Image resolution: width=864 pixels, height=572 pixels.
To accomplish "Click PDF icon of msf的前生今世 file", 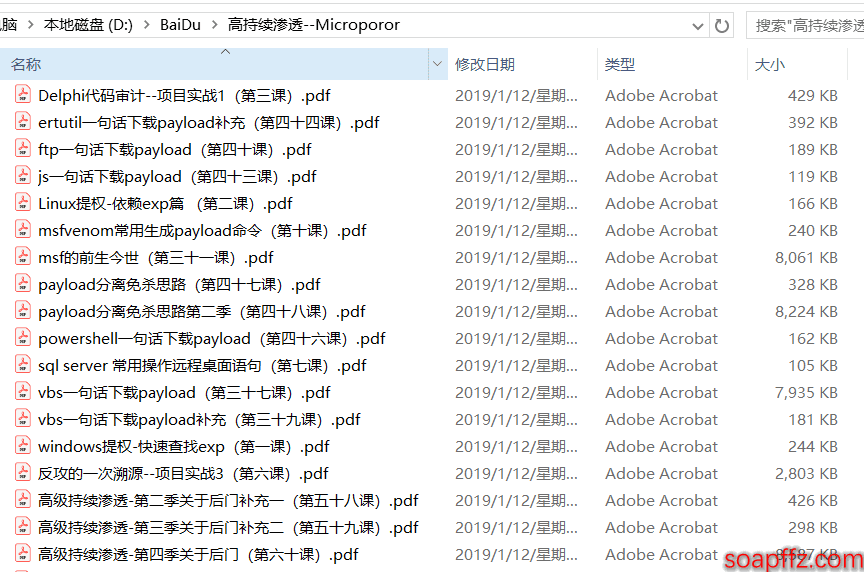I will [23, 257].
